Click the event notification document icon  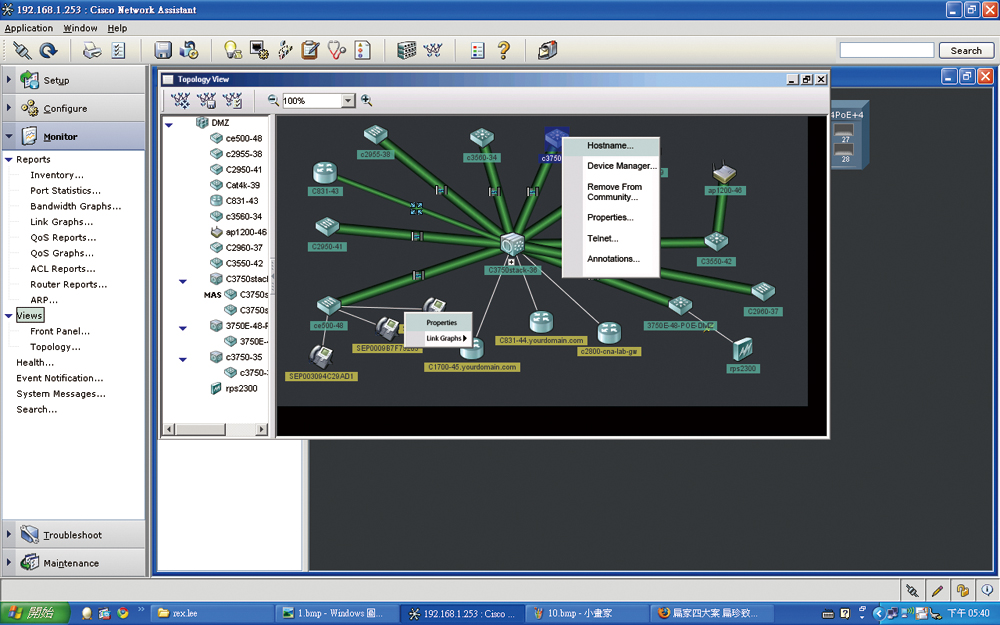(362, 50)
